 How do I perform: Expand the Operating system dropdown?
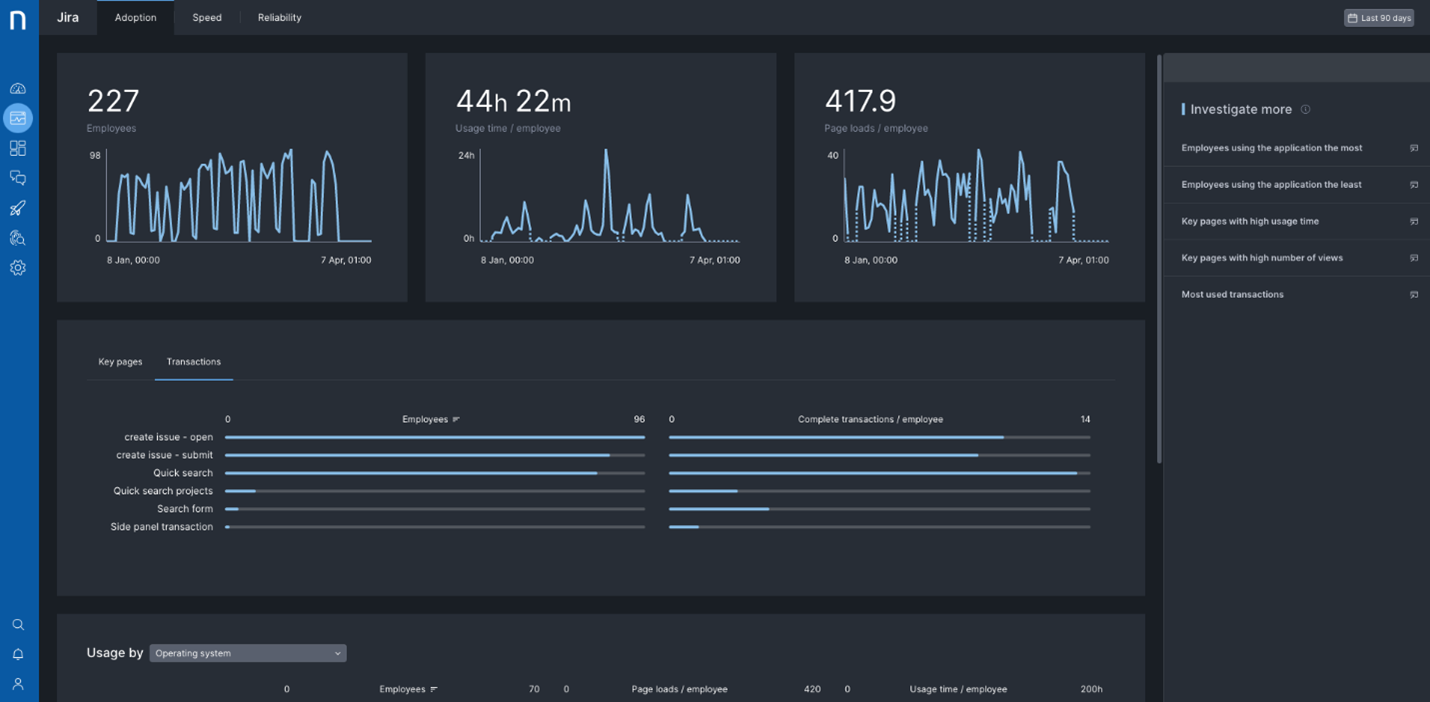pos(248,653)
